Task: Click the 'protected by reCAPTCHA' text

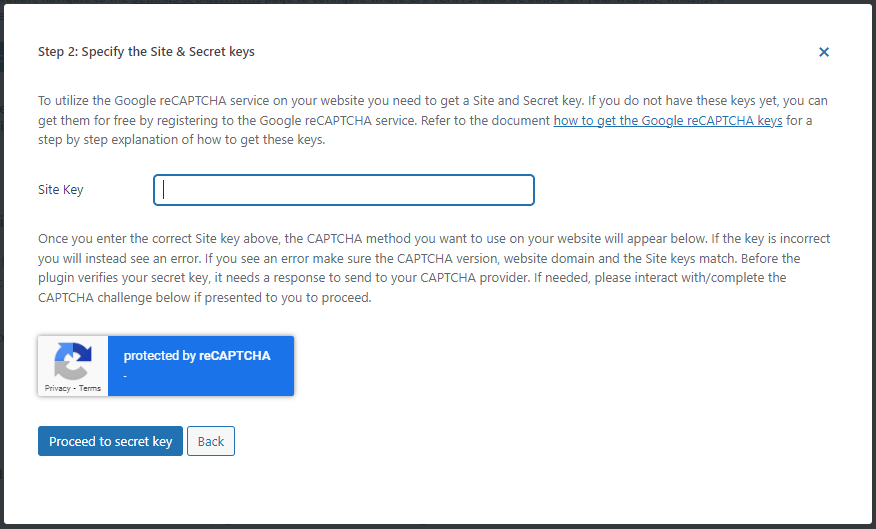Action: click(x=197, y=356)
